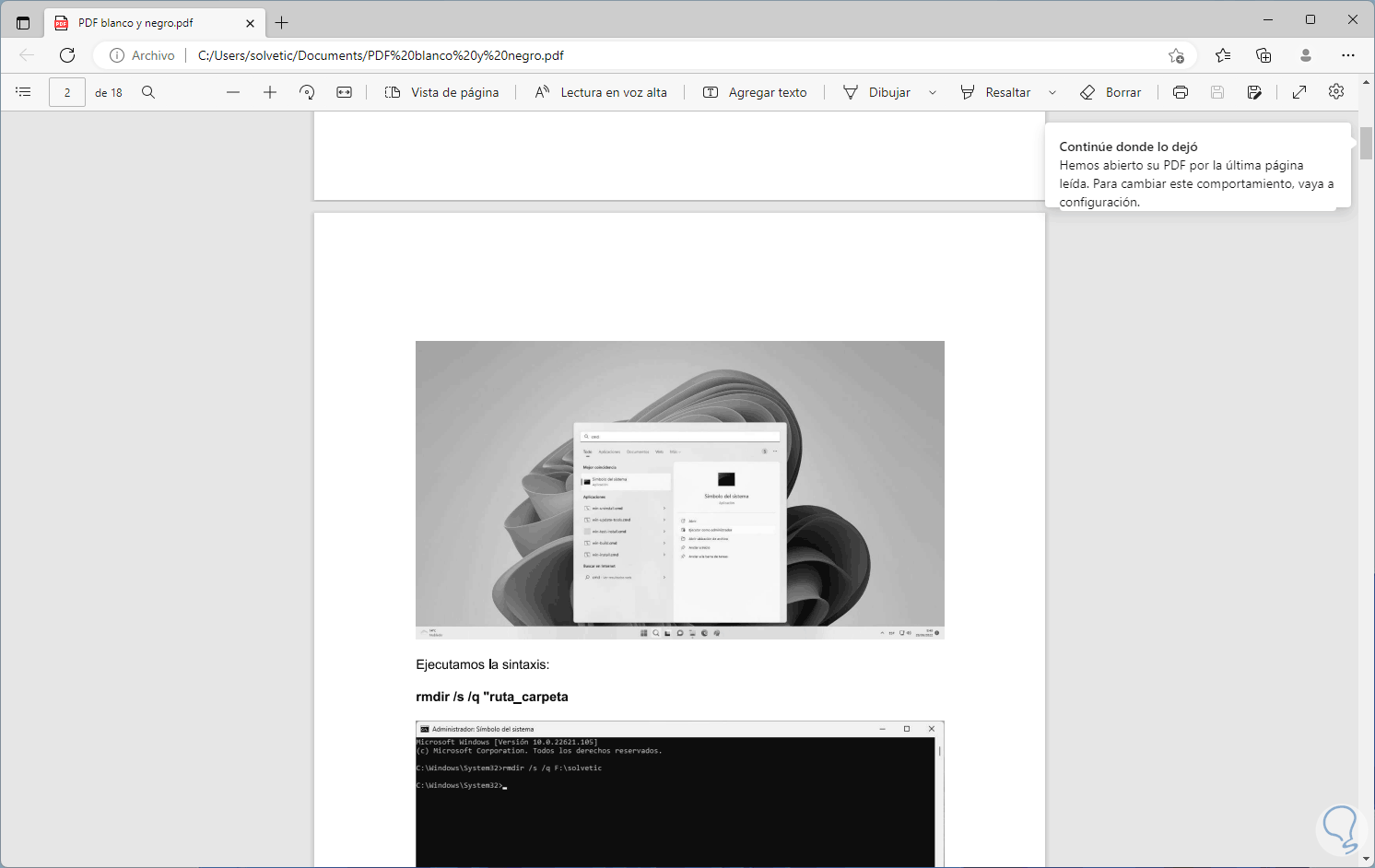
Task: Activate the Dibujar tool
Action: 876,92
